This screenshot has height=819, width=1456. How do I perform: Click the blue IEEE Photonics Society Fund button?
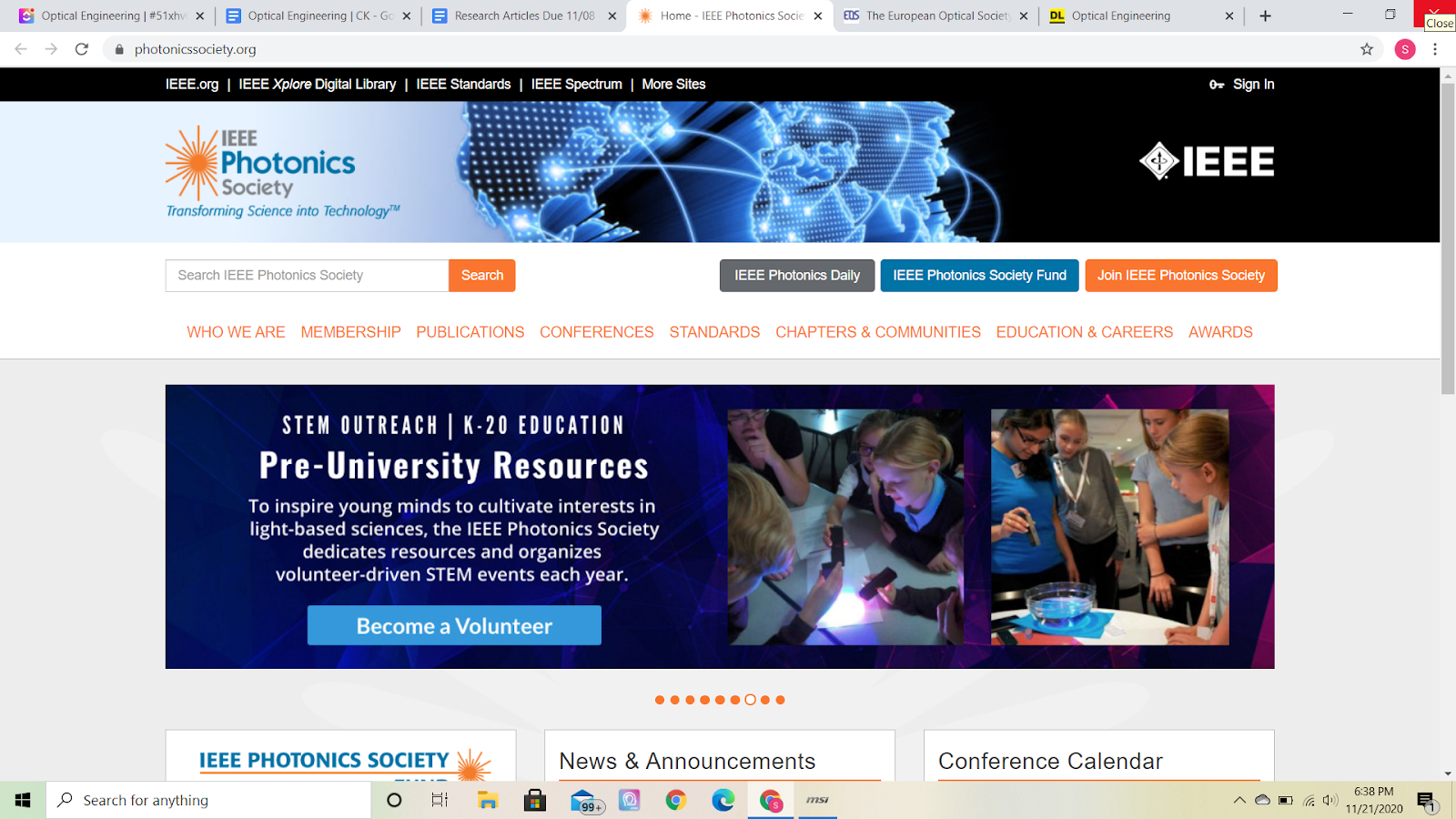[x=979, y=276]
